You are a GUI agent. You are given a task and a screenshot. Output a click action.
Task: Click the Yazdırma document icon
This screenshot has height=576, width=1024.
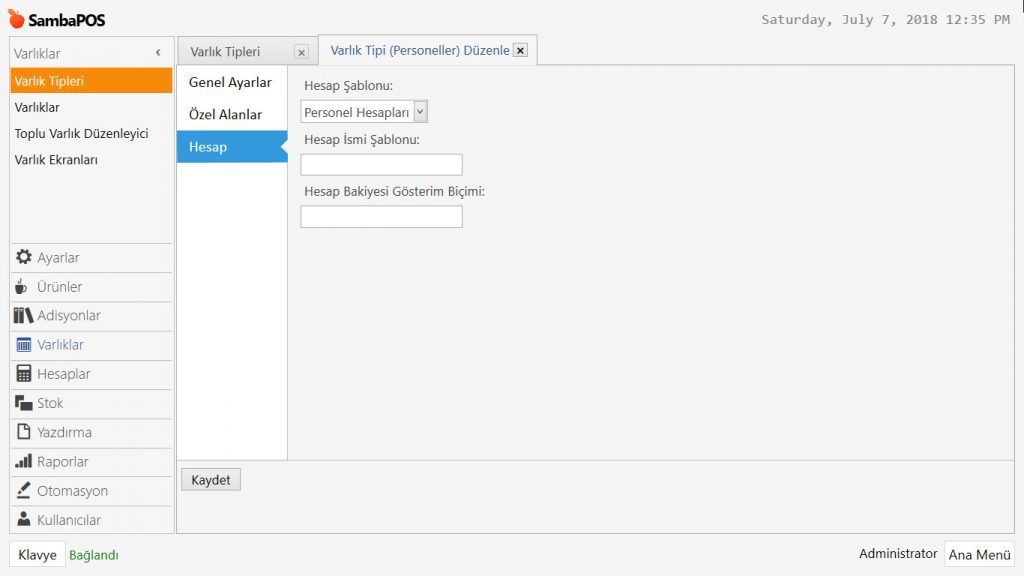(x=24, y=432)
